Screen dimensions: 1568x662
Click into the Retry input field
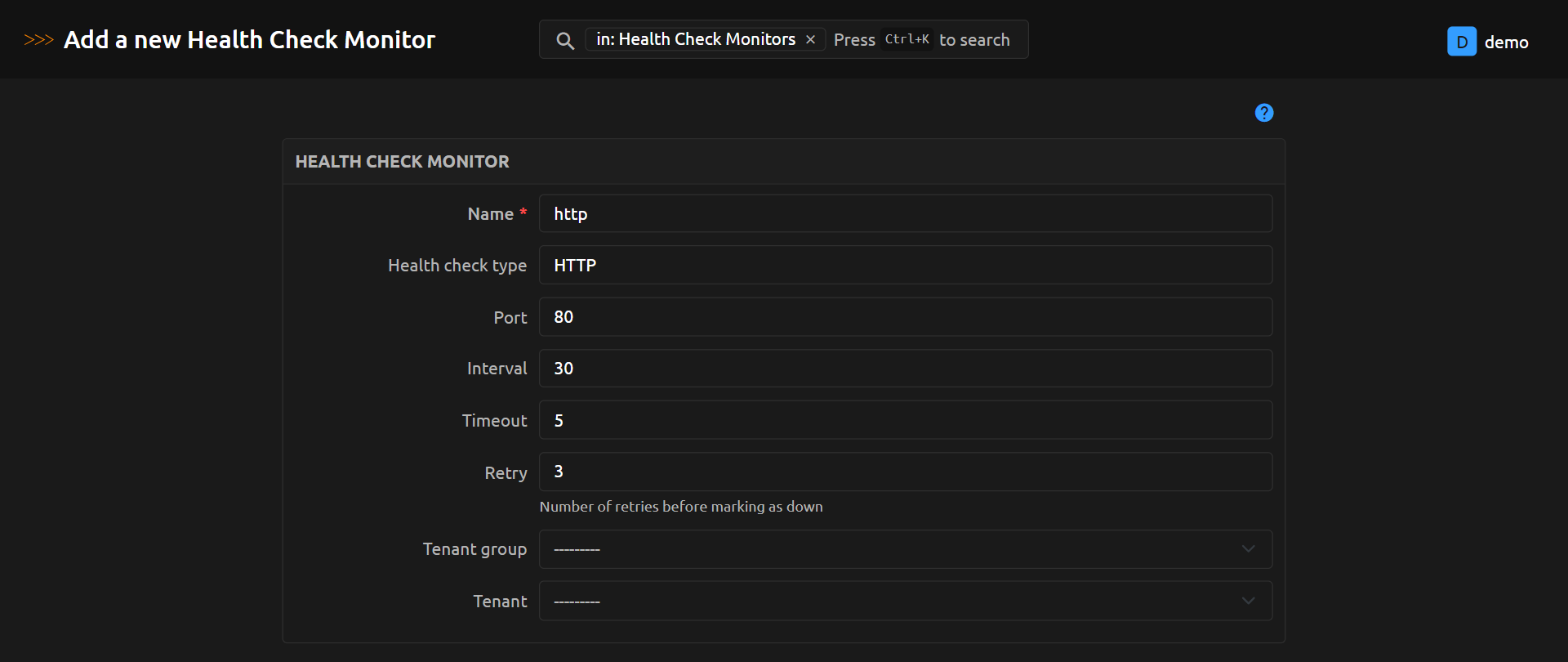coord(905,472)
